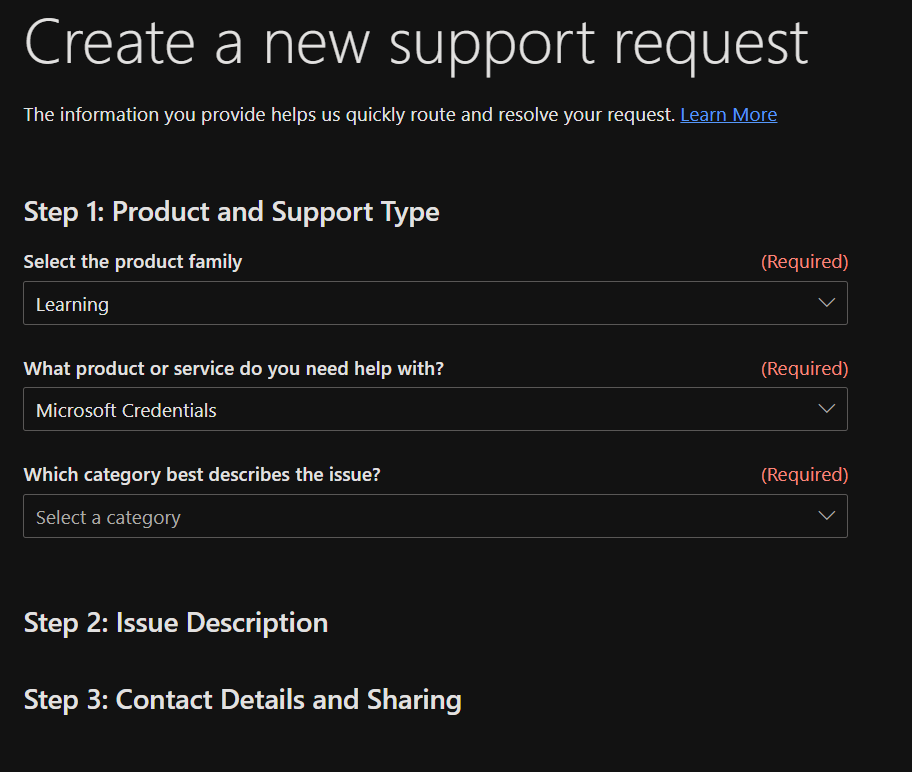This screenshot has height=772, width=912.
Task: Click the Required marker for product family
Action: [x=804, y=262]
